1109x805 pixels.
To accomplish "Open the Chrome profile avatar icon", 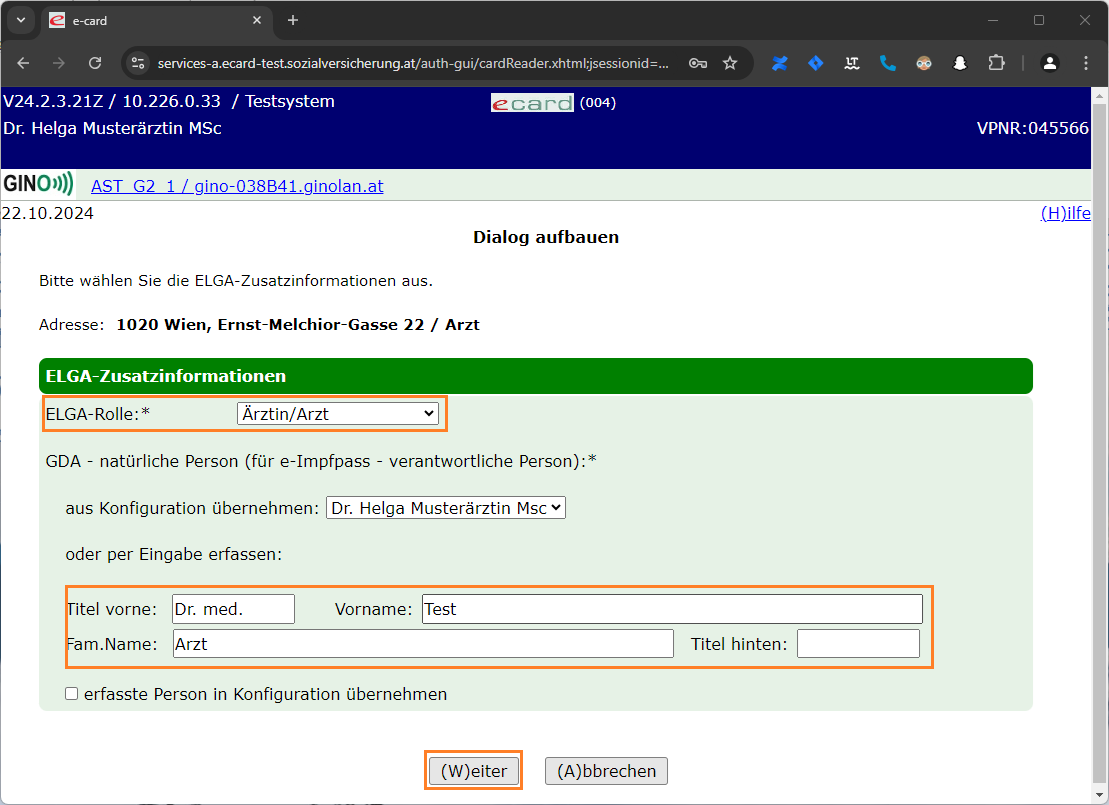I will click(x=1049, y=63).
